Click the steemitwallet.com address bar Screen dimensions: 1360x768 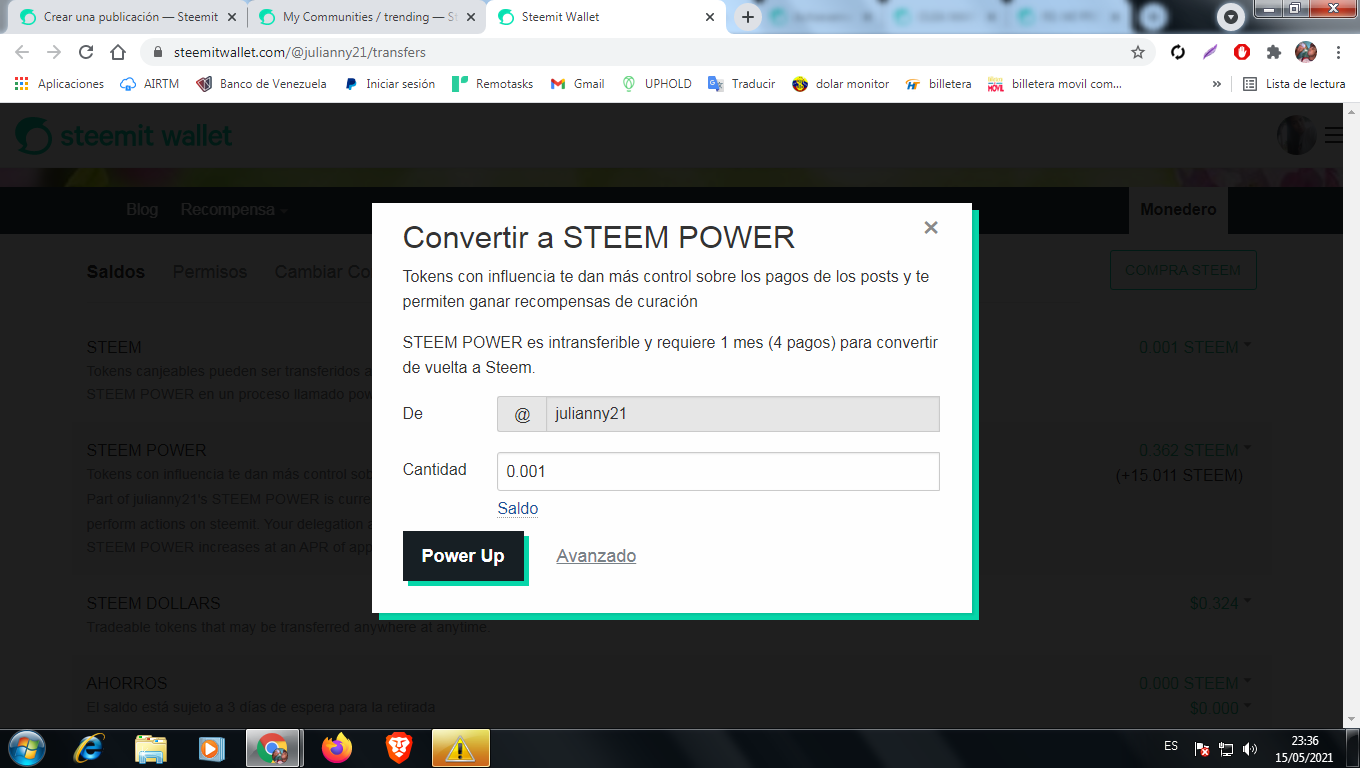coord(640,52)
